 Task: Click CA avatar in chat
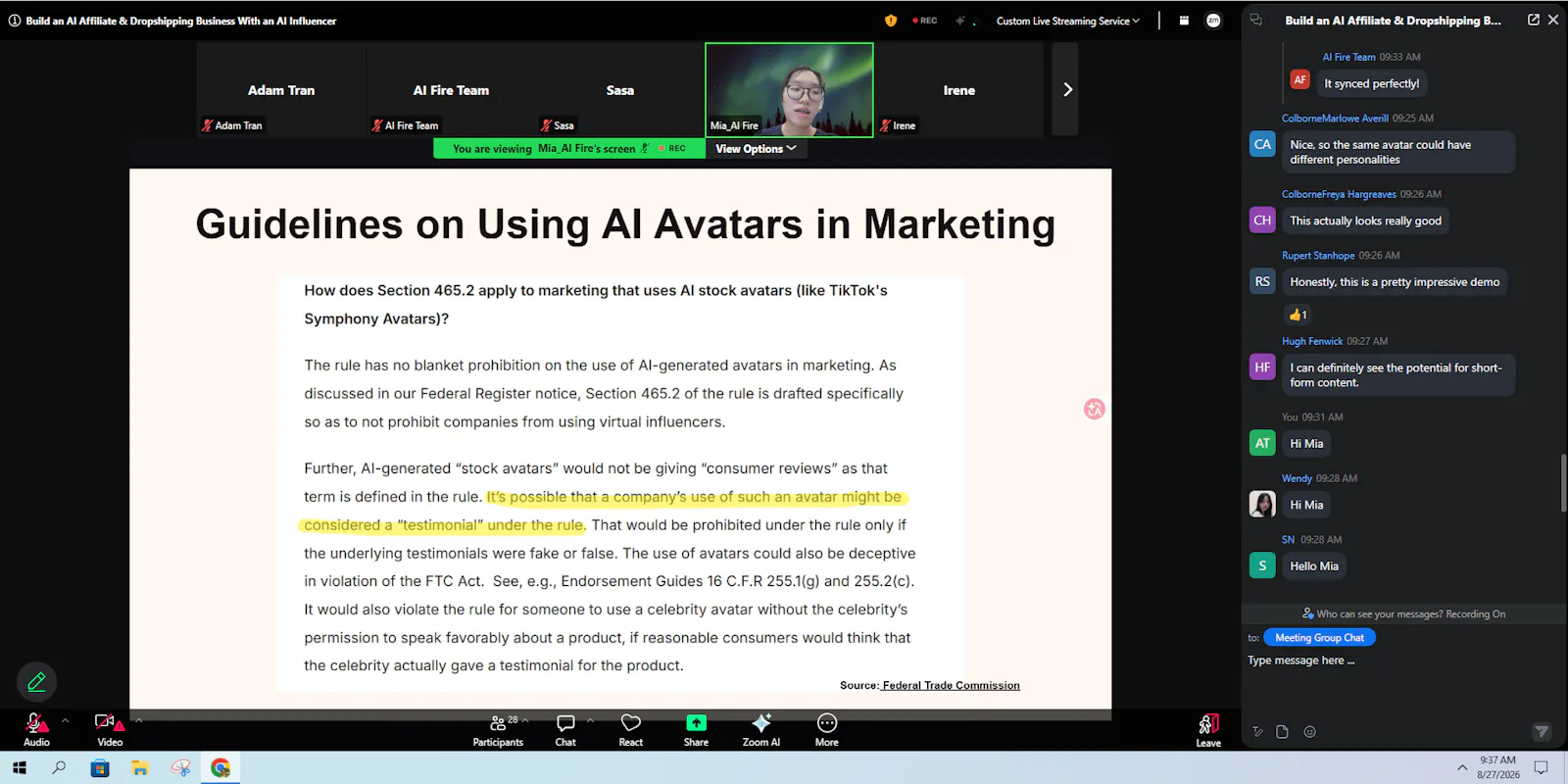(x=1262, y=144)
